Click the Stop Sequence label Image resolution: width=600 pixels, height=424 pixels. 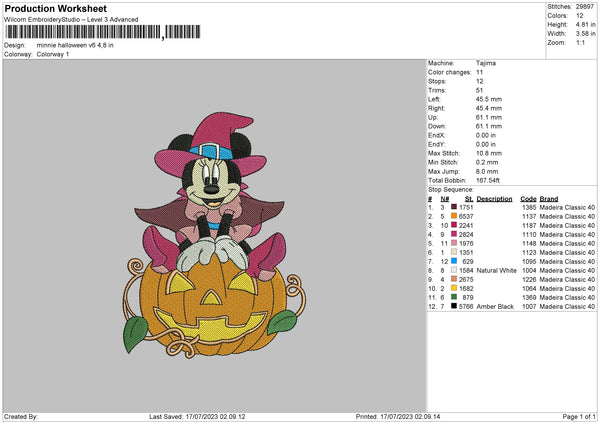click(450, 188)
